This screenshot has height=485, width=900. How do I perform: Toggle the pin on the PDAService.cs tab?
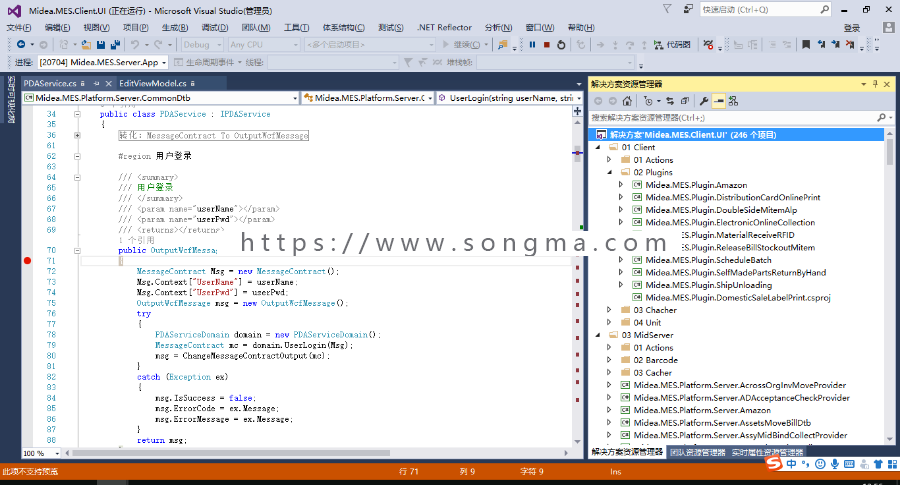pos(96,84)
